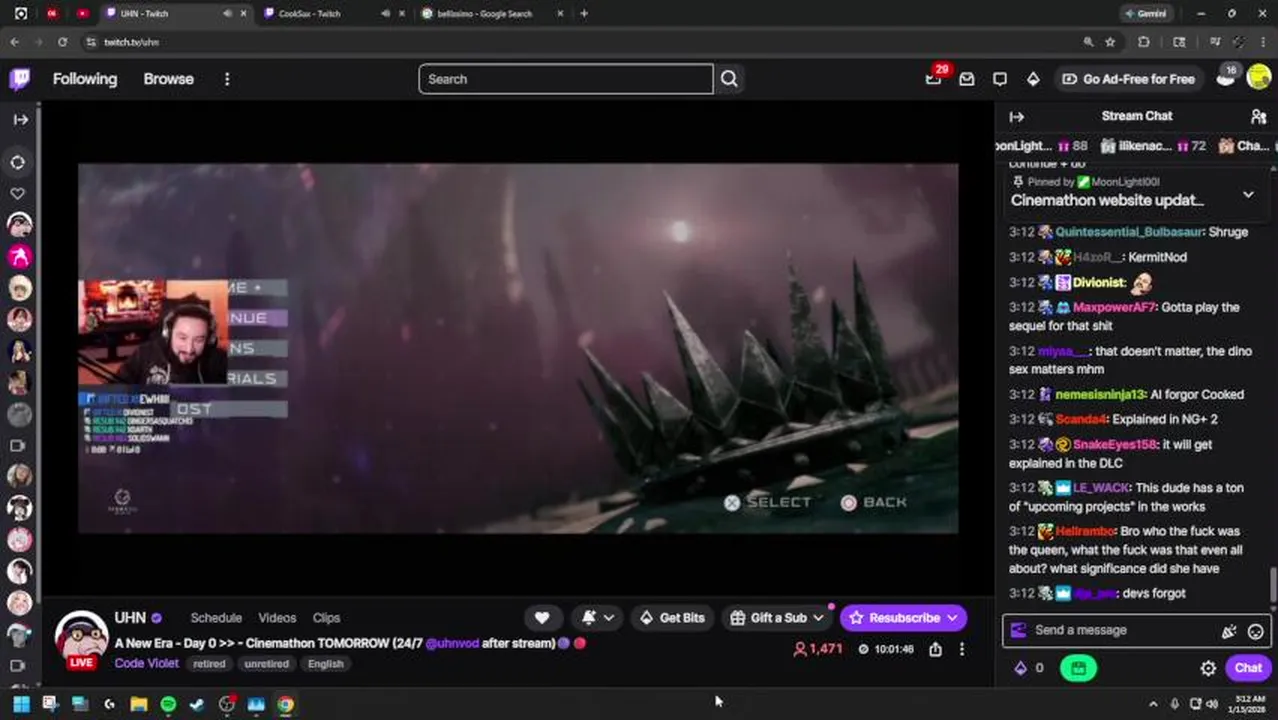This screenshot has height=720, width=1278.
Task: Reload the page
Action: (62, 42)
